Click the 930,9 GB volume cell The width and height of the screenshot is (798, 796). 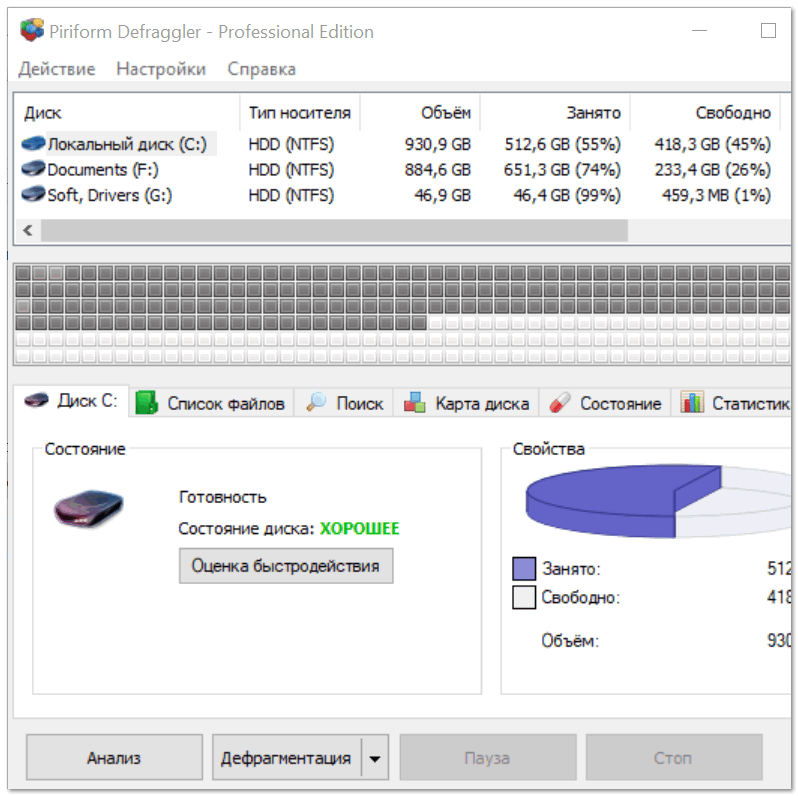tap(438, 144)
